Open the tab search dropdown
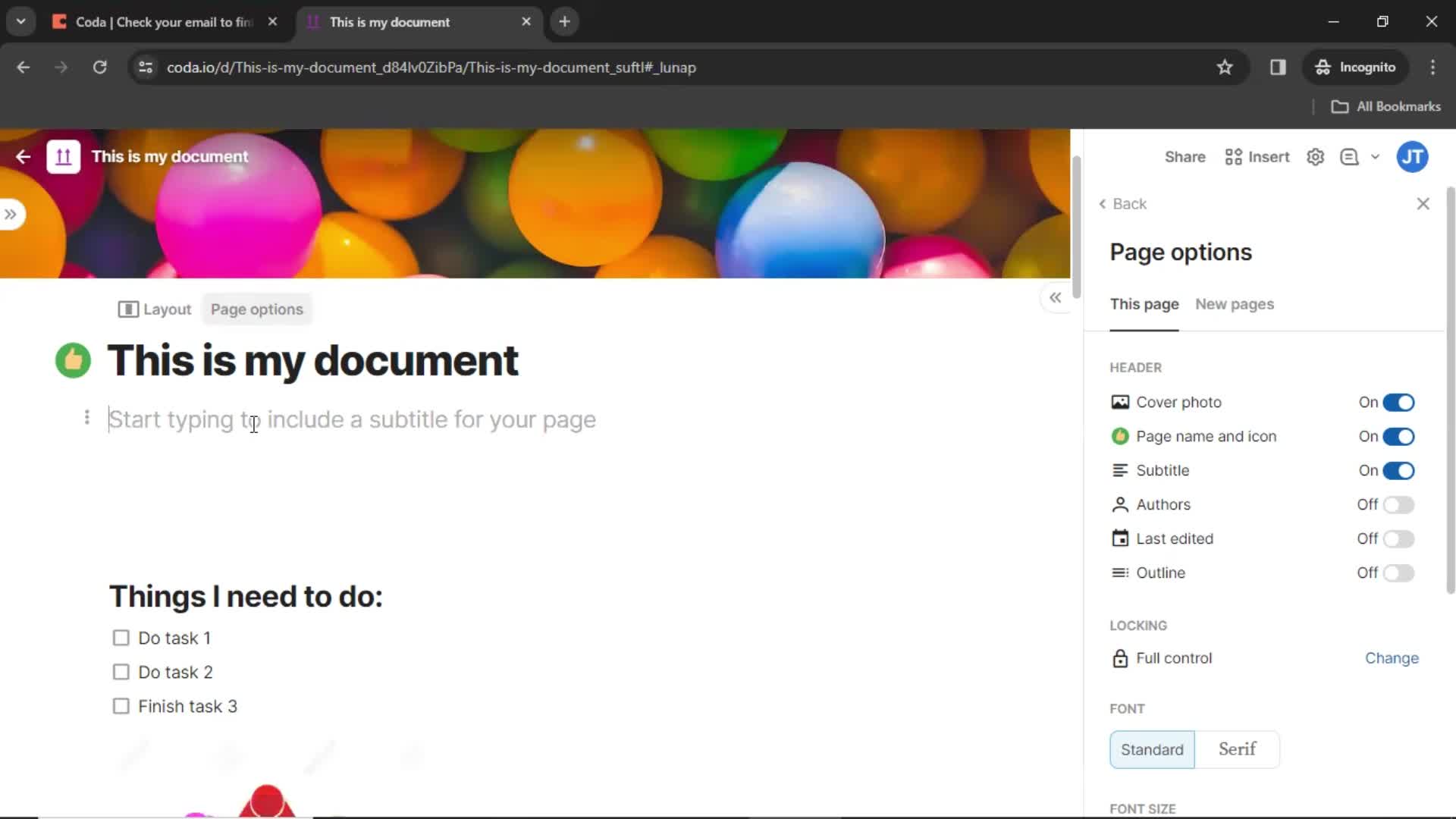 20,22
